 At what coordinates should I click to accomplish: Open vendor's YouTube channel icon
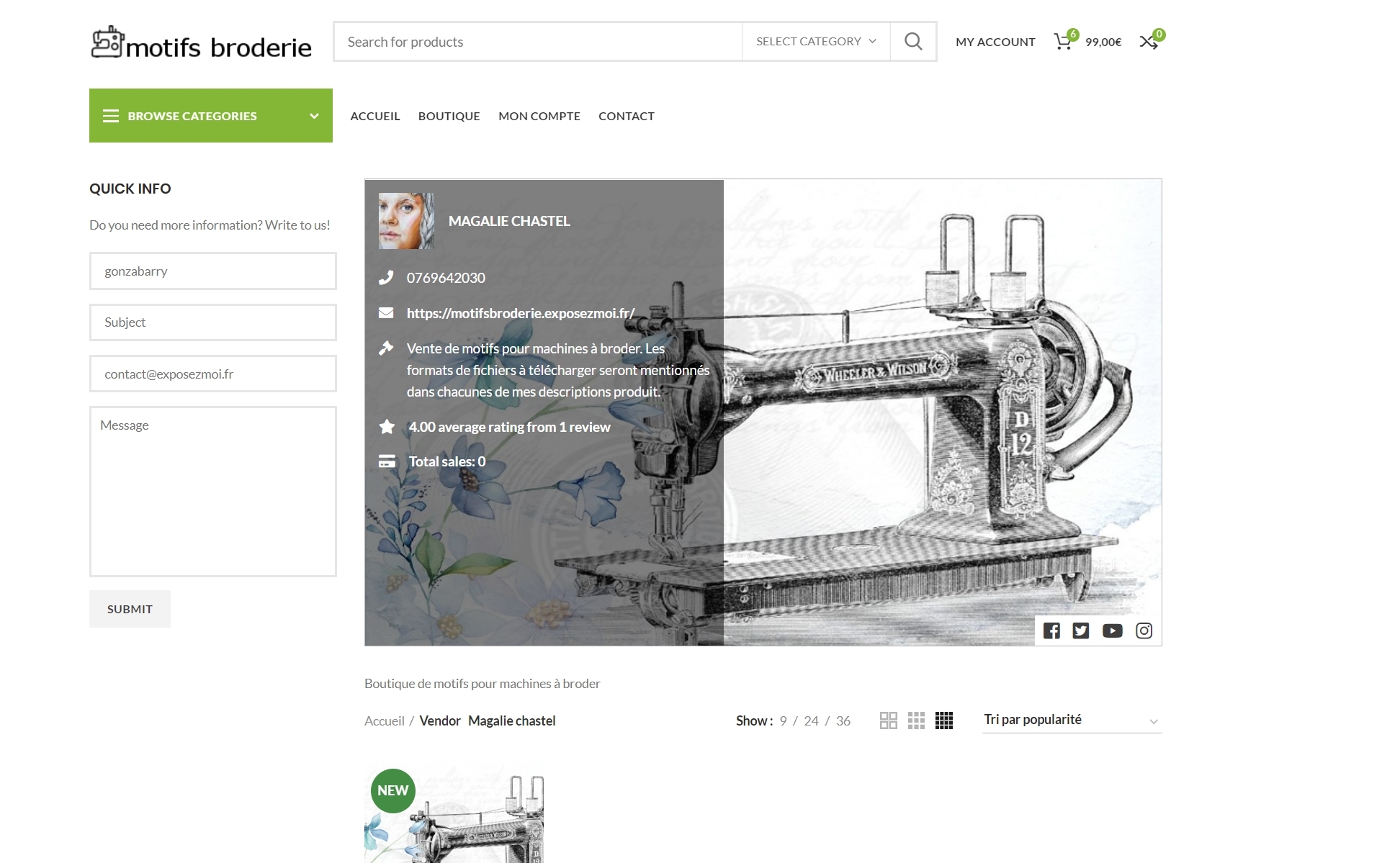coord(1112,631)
